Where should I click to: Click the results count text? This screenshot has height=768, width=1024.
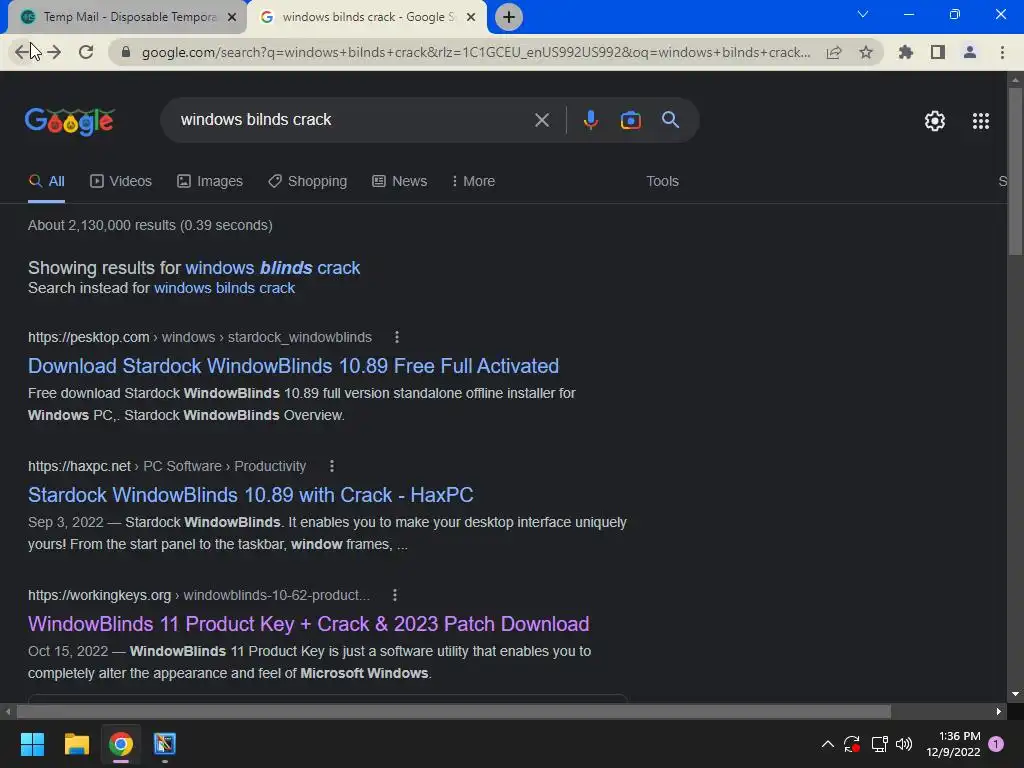(150, 225)
